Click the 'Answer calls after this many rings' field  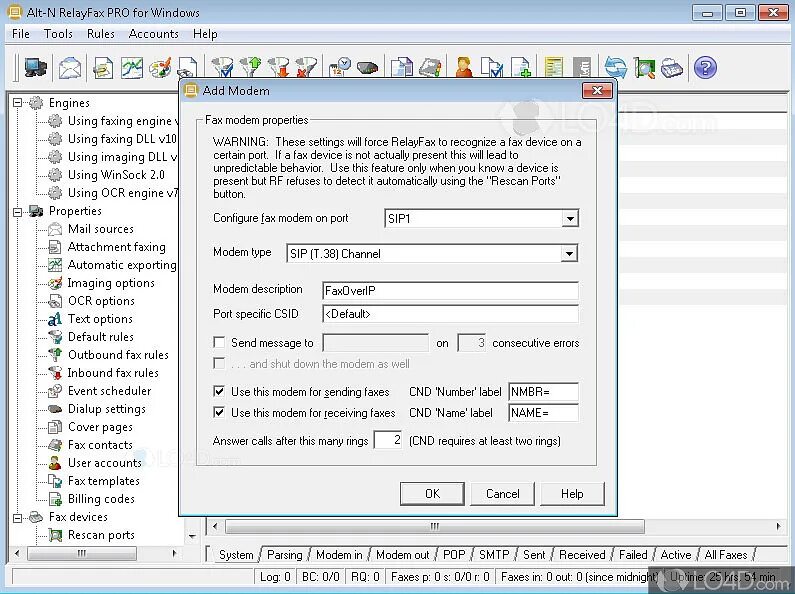click(388, 440)
